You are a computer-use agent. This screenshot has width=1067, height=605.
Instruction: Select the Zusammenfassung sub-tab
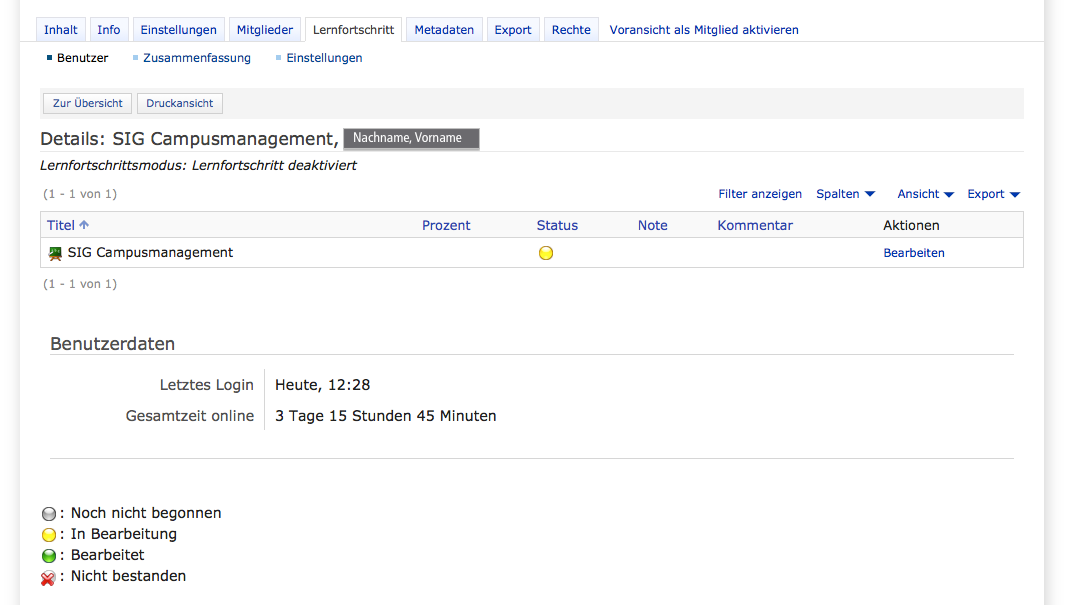197,58
